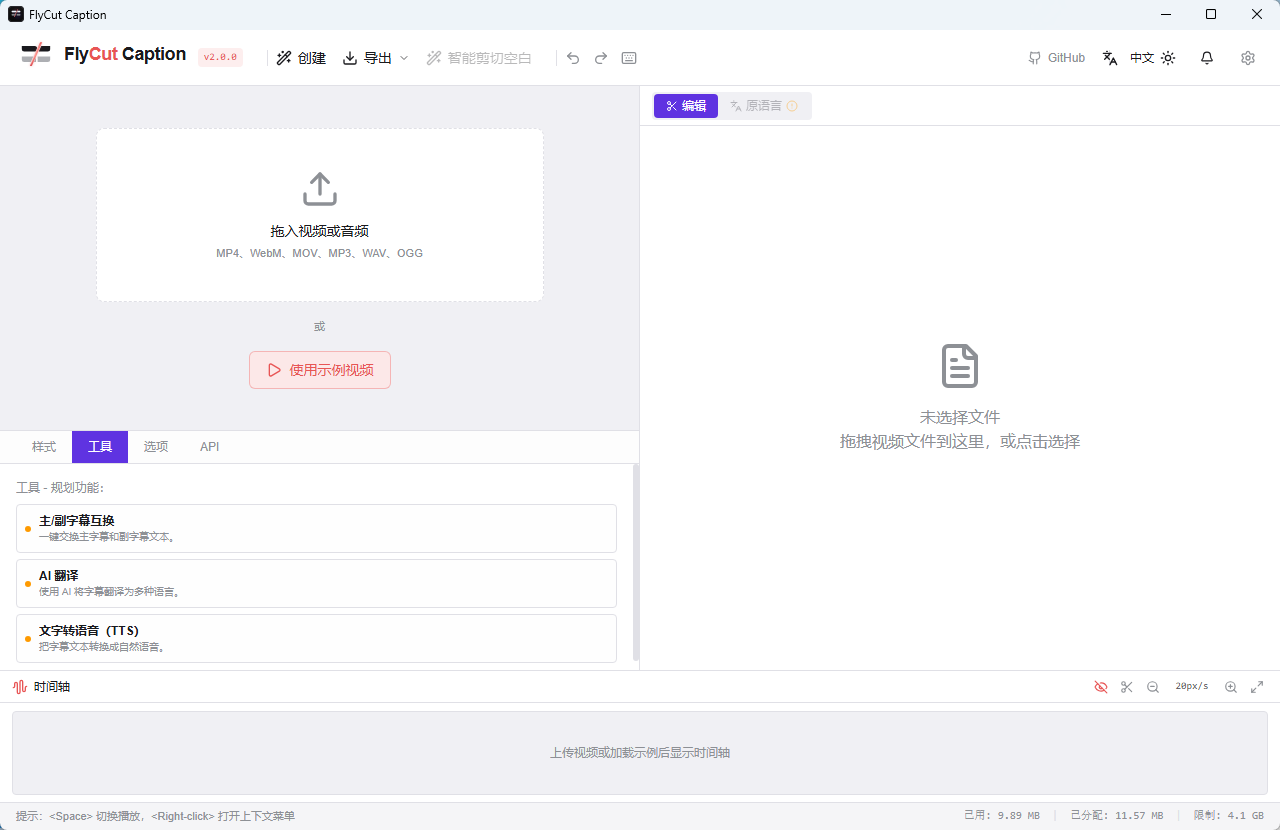This screenshot has height=830, width=1280.
Task: Zoom in the timeline
Action: pos(1231,687)
